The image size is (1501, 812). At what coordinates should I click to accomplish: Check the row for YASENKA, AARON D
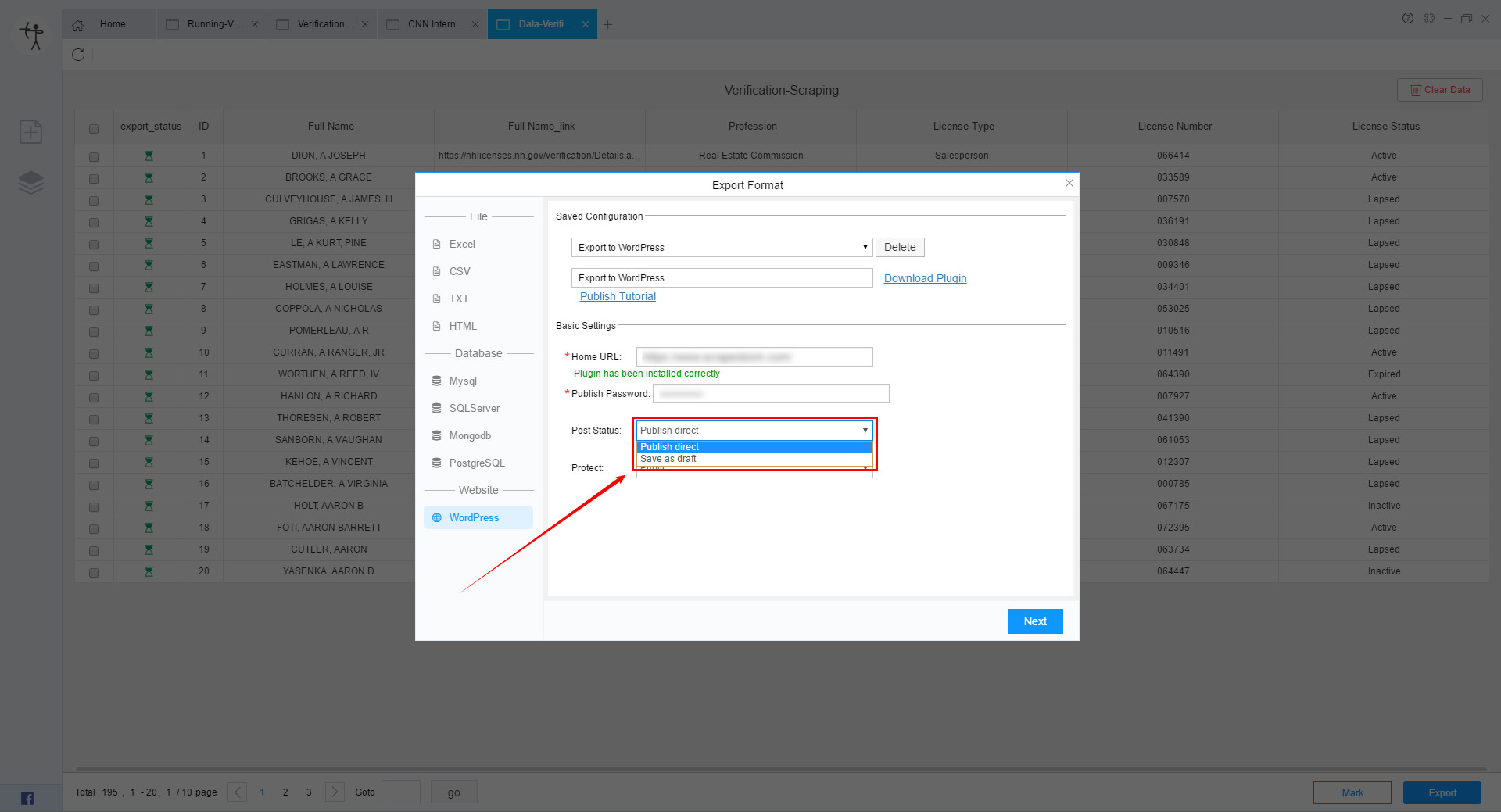coord(94,573)
